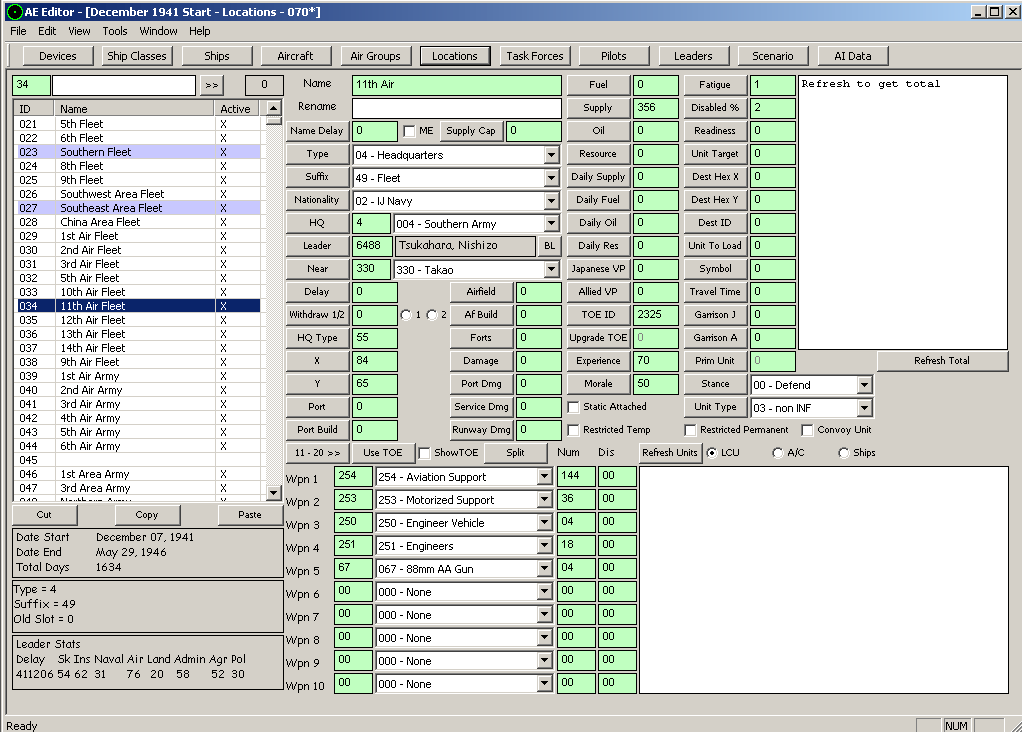Click the 11 - 20 >> weapons page button
1022x732 pixels.
[x=316, y=453]
